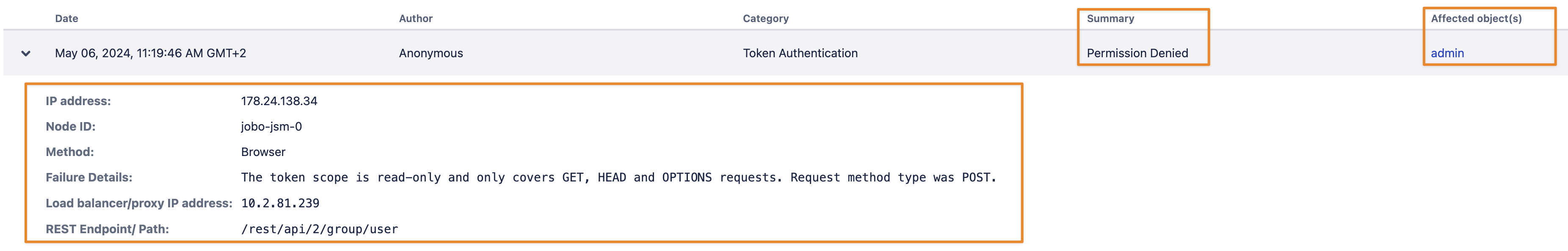The width and height of the screenshot is (1568, 251).
Task: Open the admin affected object link
Action: (x=1447, y=53)
